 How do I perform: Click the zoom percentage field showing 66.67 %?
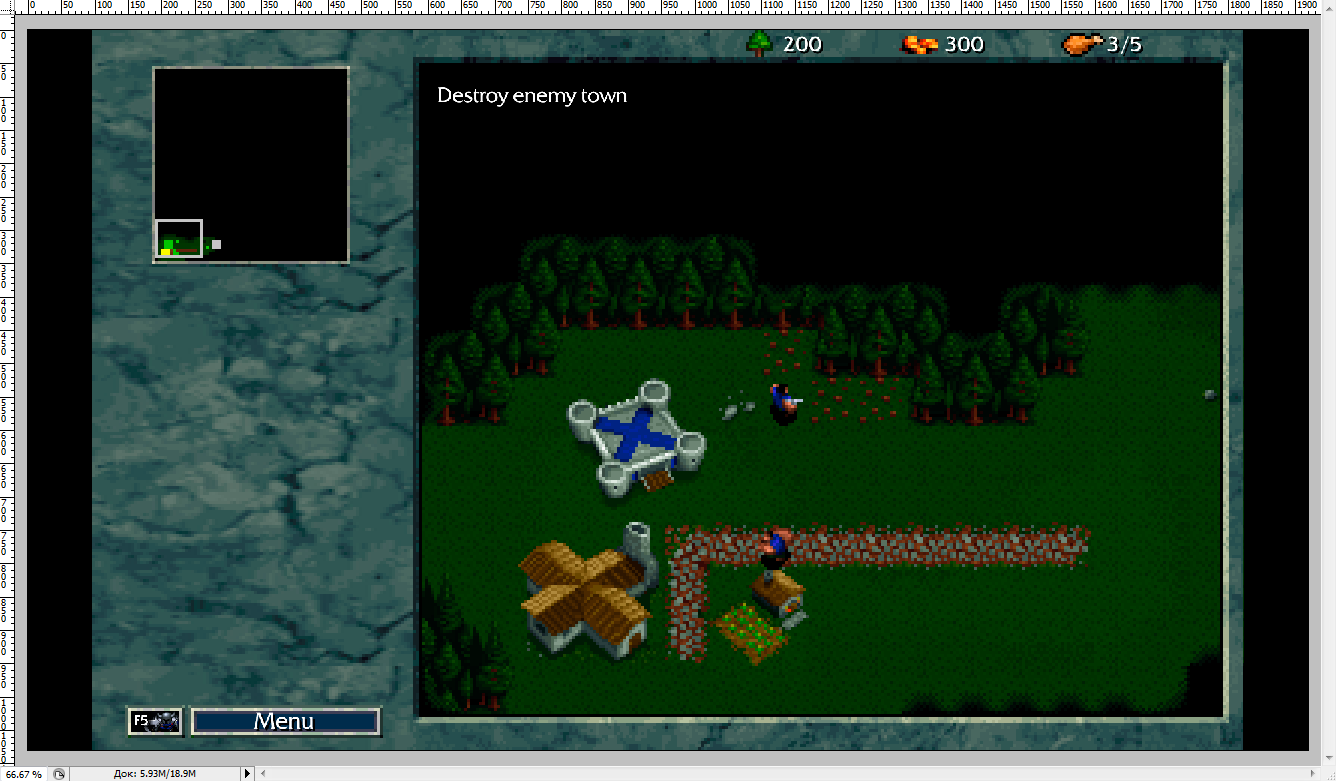pos(23,774)
